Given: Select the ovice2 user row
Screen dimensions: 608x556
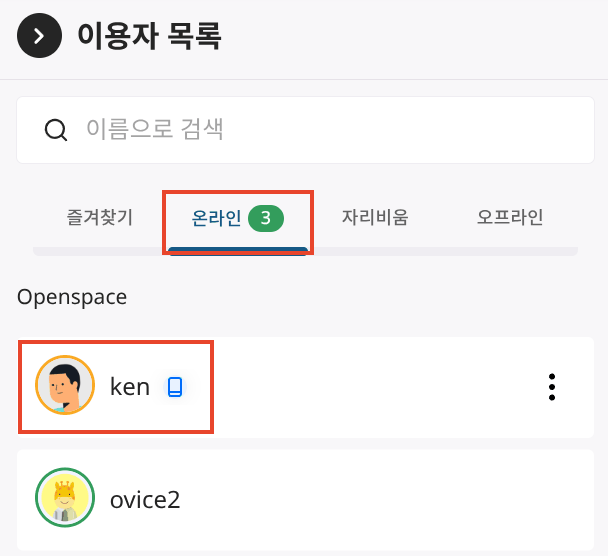Looking at the screenshot, I should point(306,500).
